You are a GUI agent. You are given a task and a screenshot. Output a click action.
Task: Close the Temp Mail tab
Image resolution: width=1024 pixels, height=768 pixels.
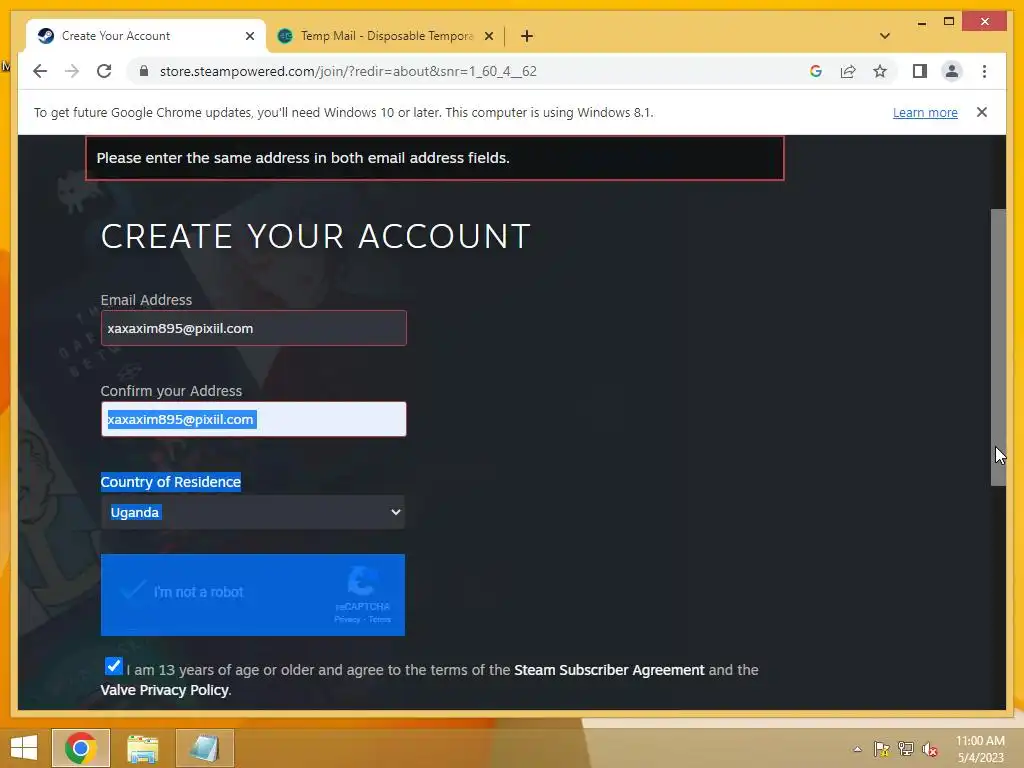point(488,36)
